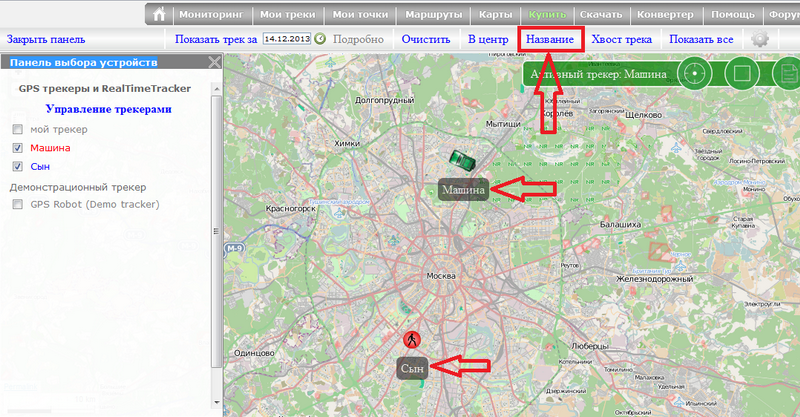The height and width of the screenshot is (417, 800).
Task: Enable the 'мой трекер' checkbox
Action: click(17, 130)
